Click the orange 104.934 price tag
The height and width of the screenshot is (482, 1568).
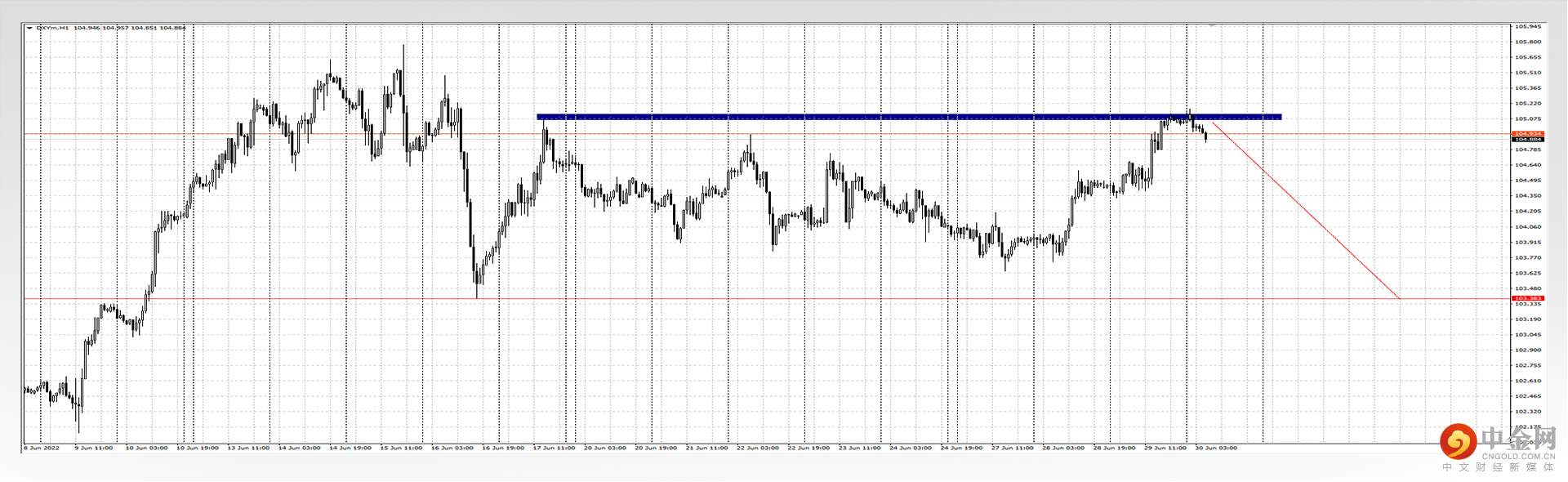click(1528, 134)
